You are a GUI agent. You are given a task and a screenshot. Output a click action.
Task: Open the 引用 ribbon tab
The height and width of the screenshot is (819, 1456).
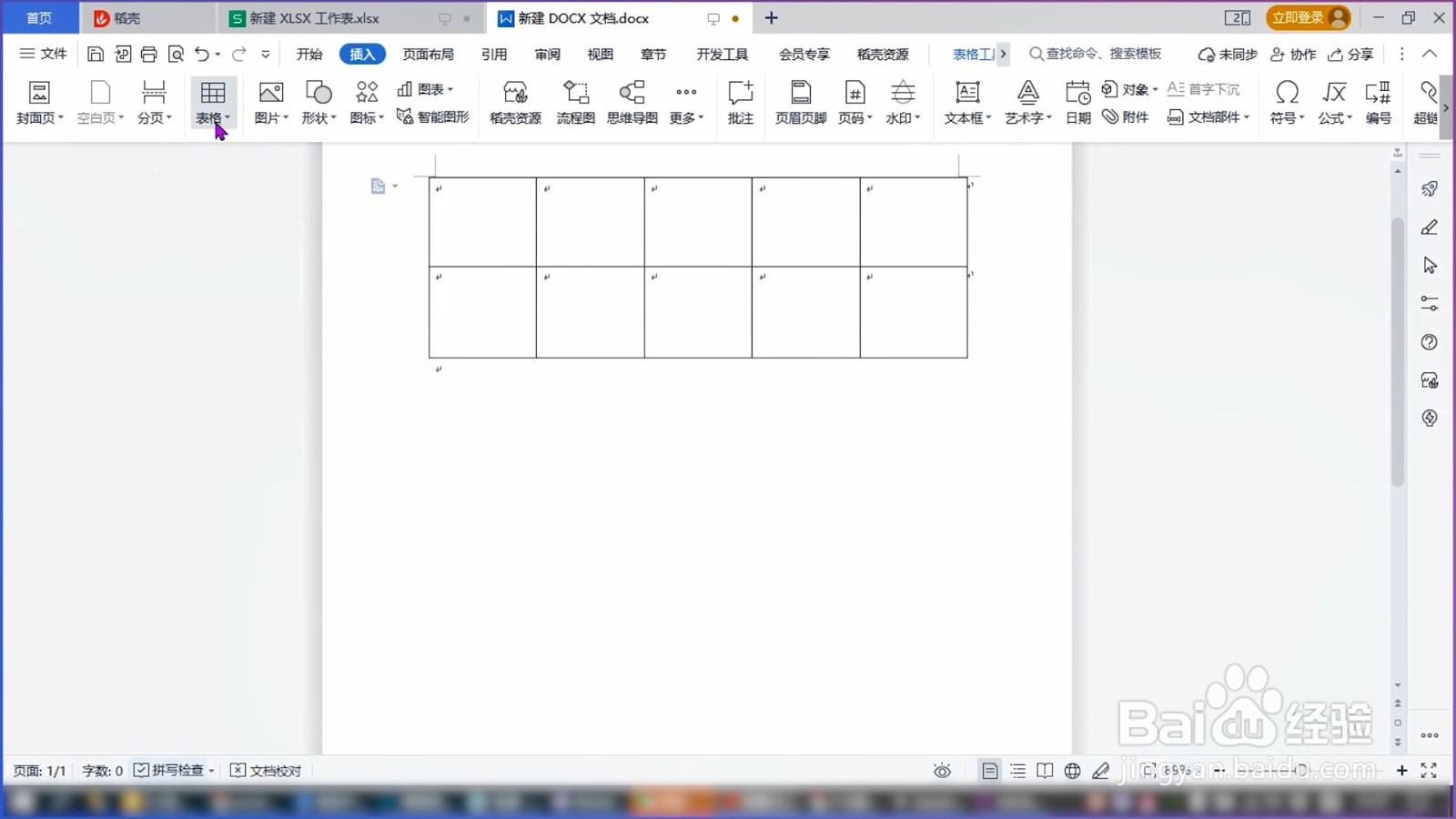(494, 54)
